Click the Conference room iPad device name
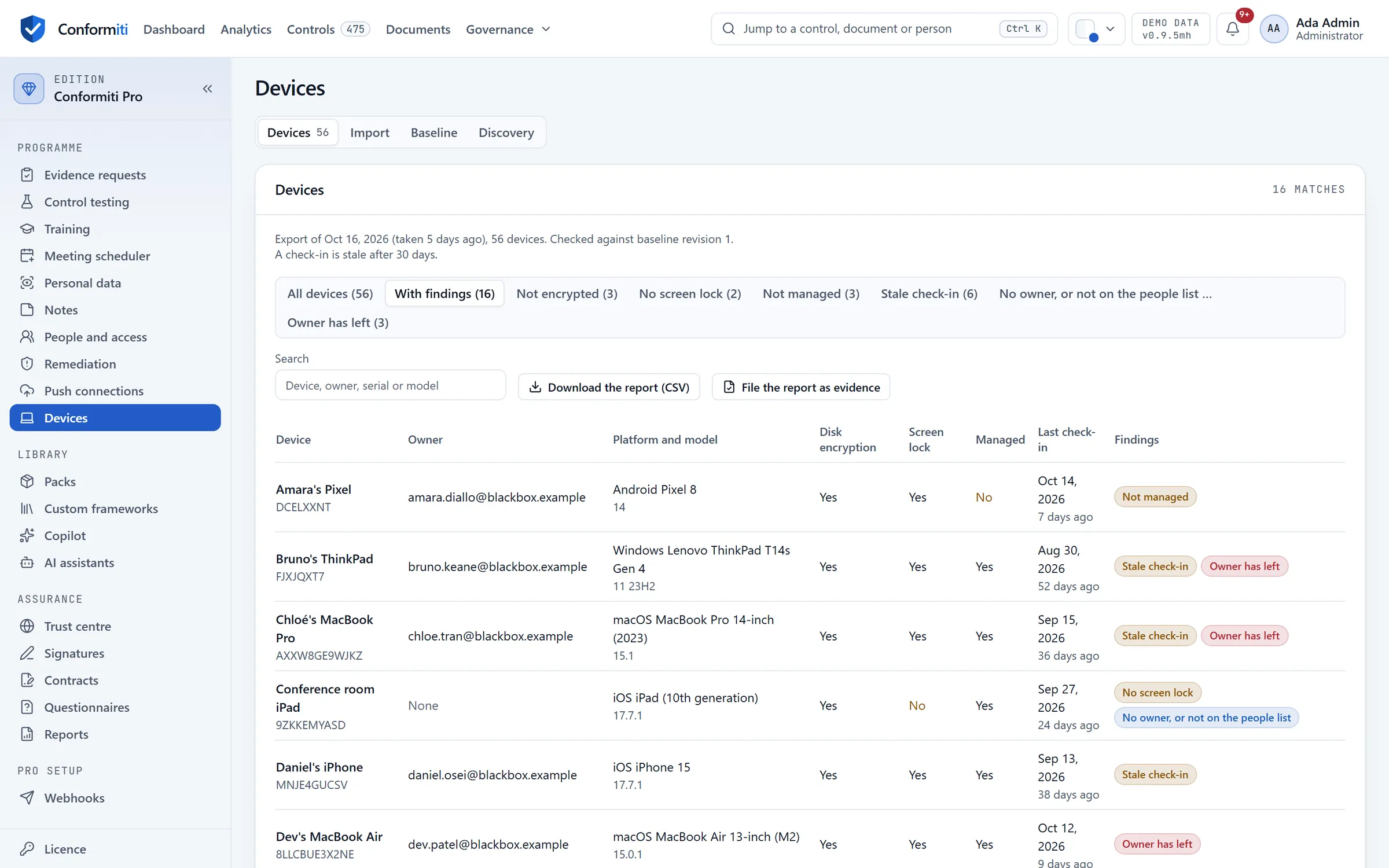Viewport: 1389px width, 868px height. [x=325, y=698]
